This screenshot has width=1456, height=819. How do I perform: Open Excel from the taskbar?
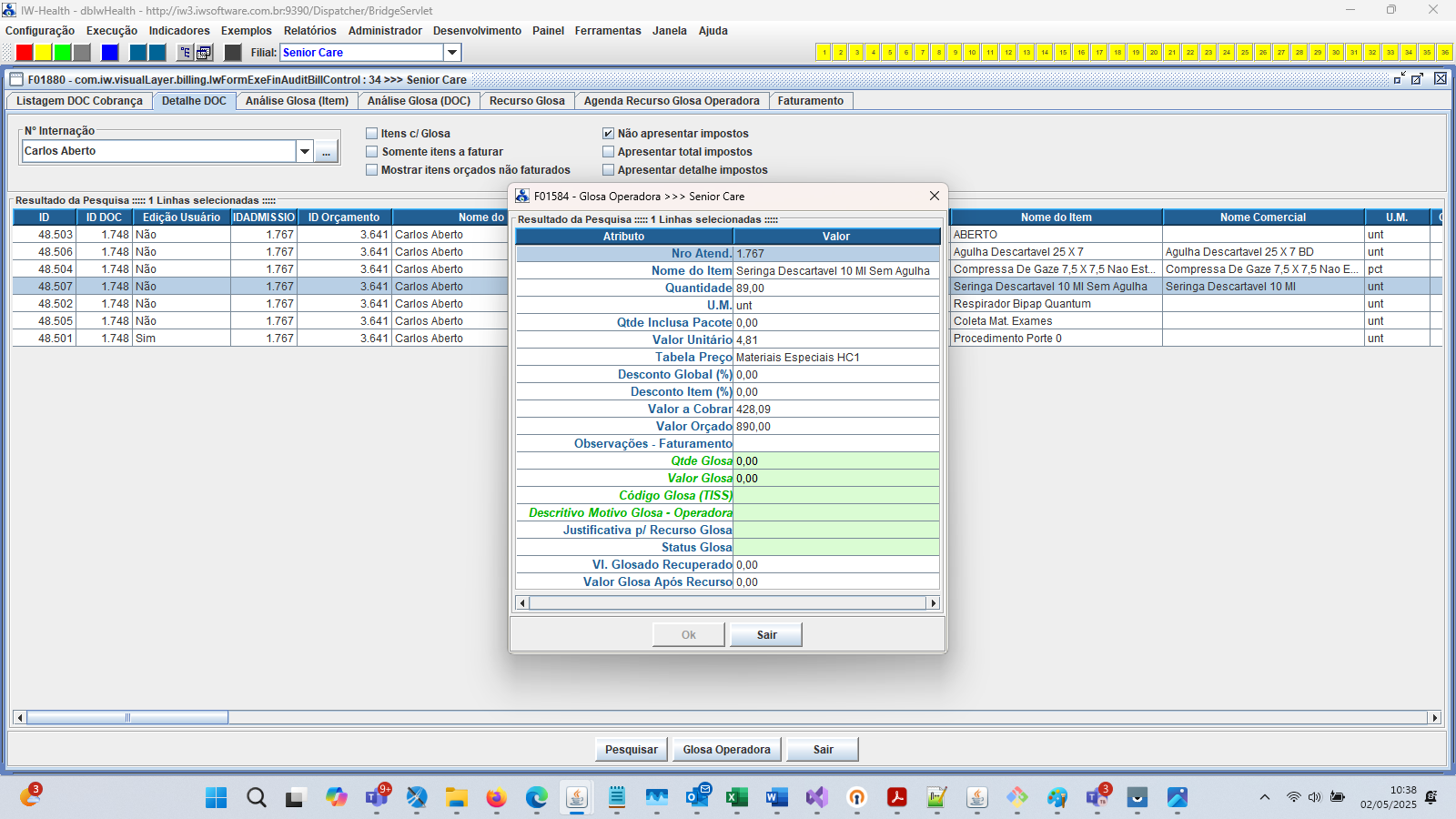[x=736, y=798]
